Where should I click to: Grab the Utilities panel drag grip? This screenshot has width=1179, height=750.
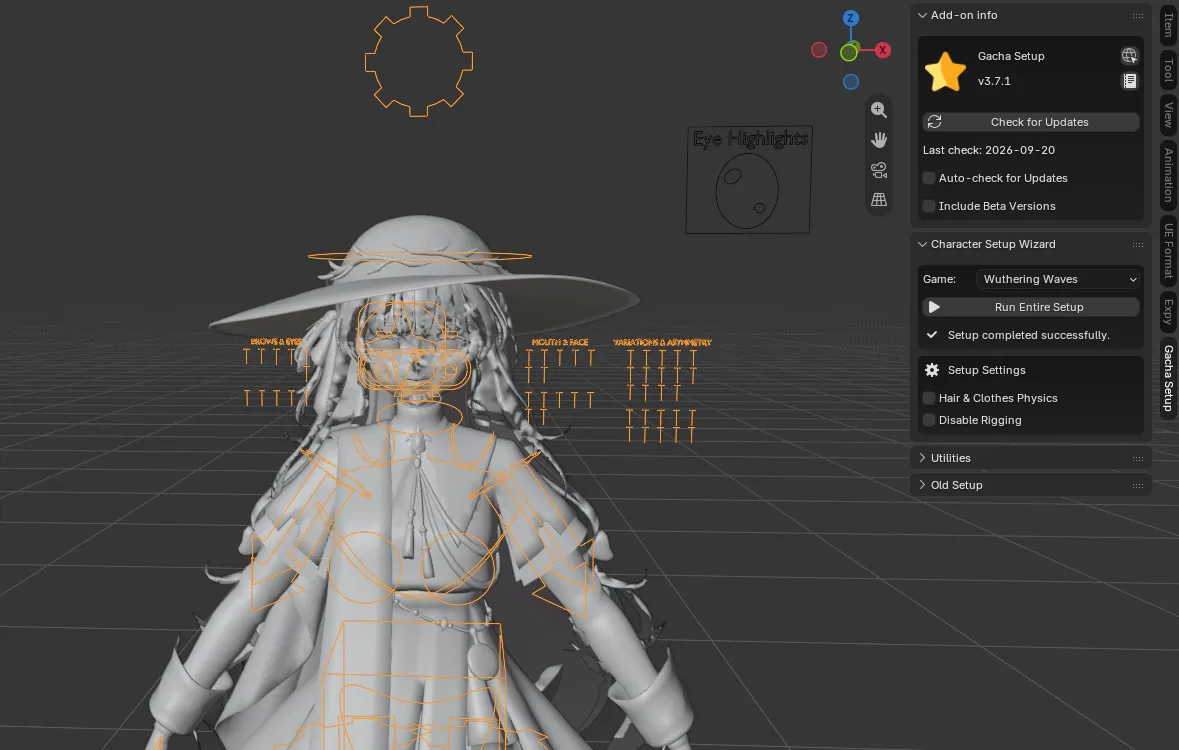(1138, 458)
